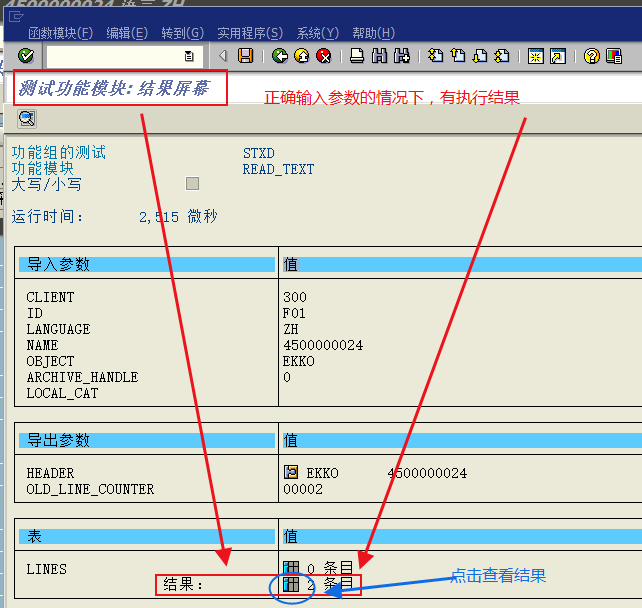This screenshot has height=608, width=642.
Task: Click the Find binoculars icon
Action: pyautogui.click(x=379, y=56)
